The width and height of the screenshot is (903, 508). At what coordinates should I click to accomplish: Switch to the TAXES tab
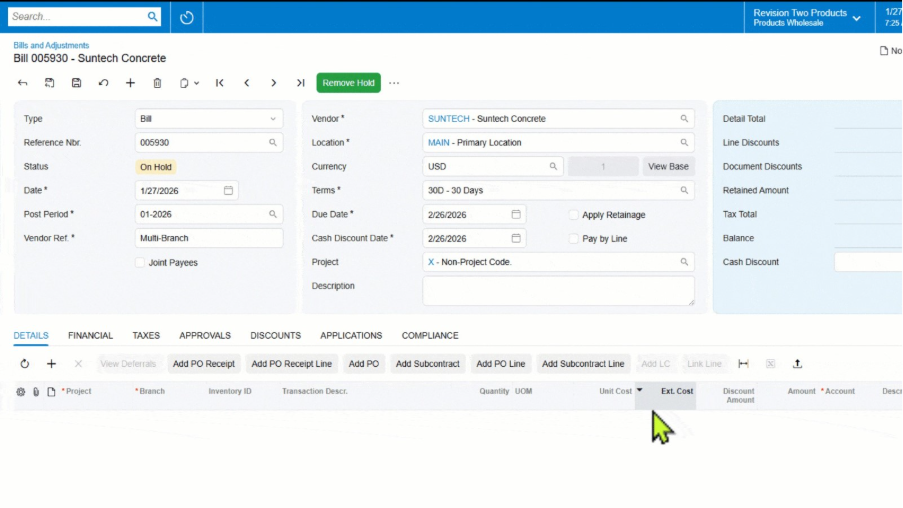click(146, 336)
